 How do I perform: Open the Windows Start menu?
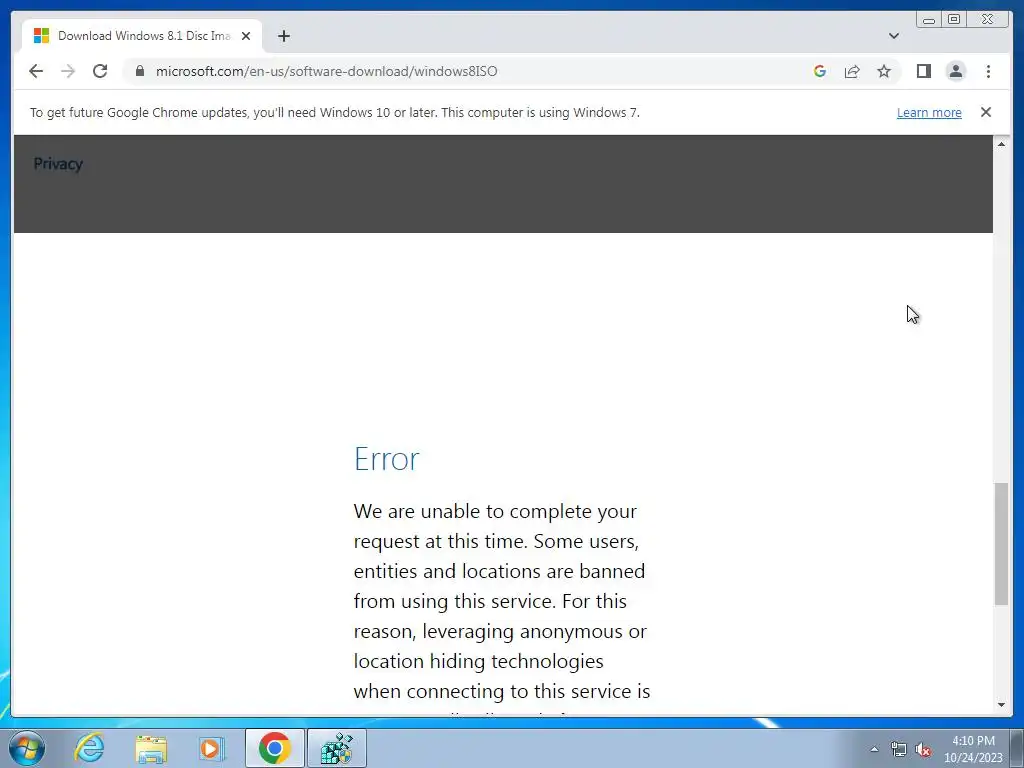27,748
